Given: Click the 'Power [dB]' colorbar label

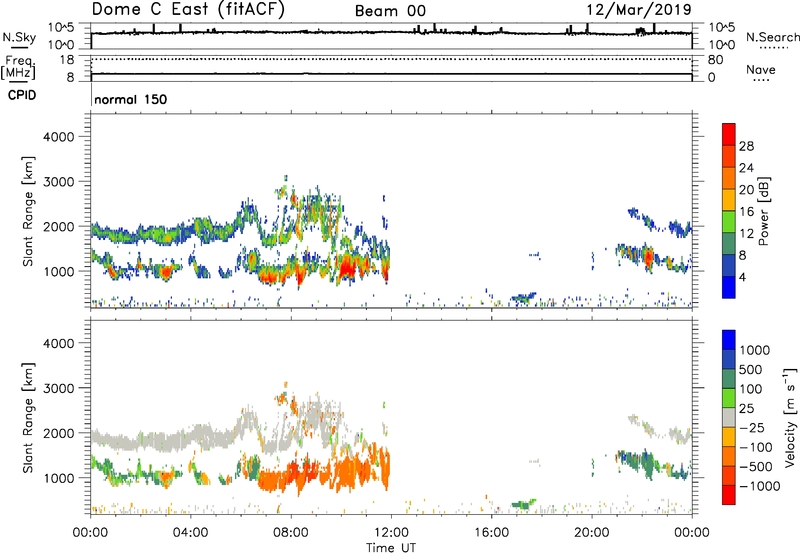Looking at the screenshot, I should point(763,211).
